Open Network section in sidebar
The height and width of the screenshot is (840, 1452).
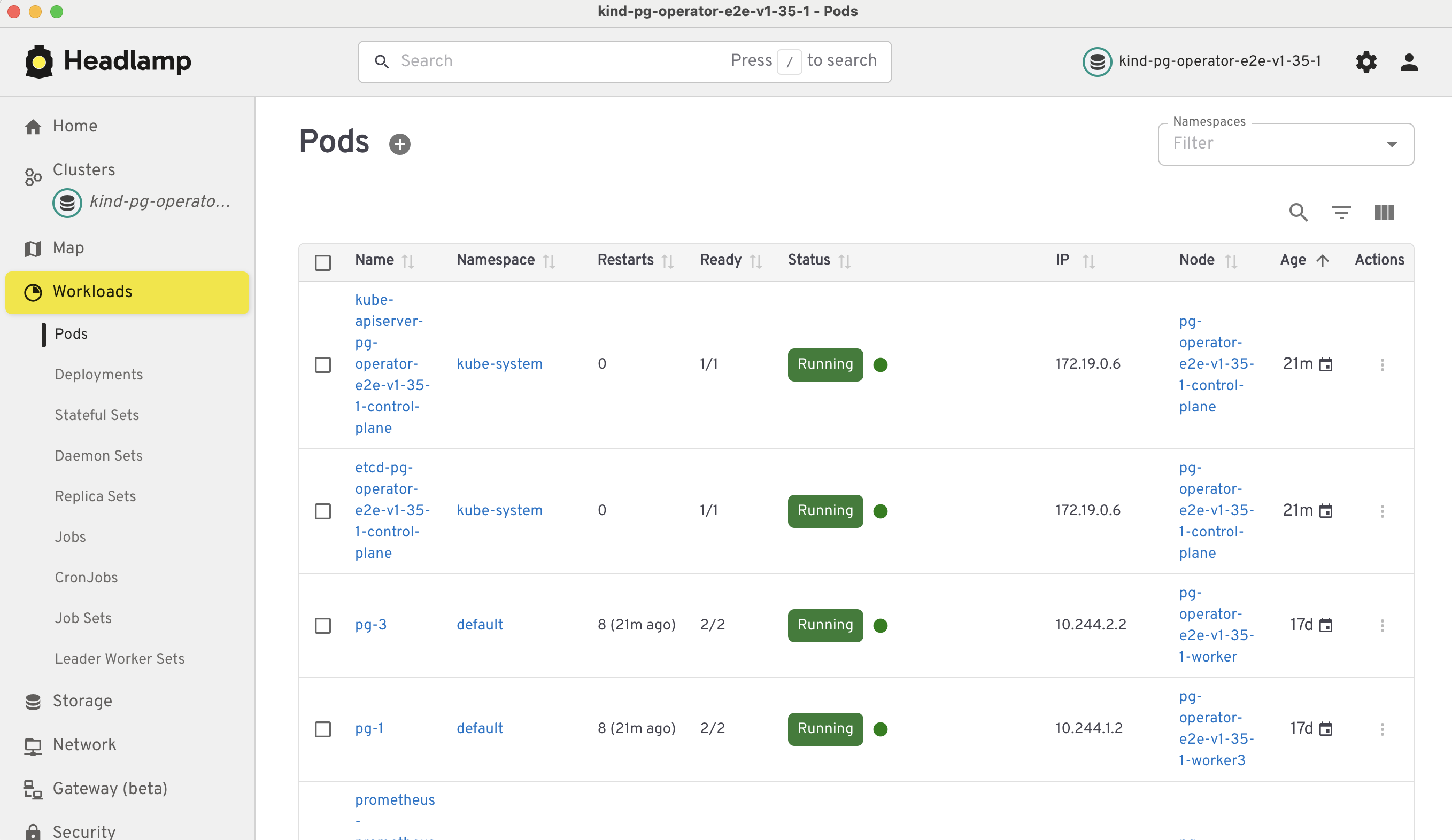tap(84, 744)
